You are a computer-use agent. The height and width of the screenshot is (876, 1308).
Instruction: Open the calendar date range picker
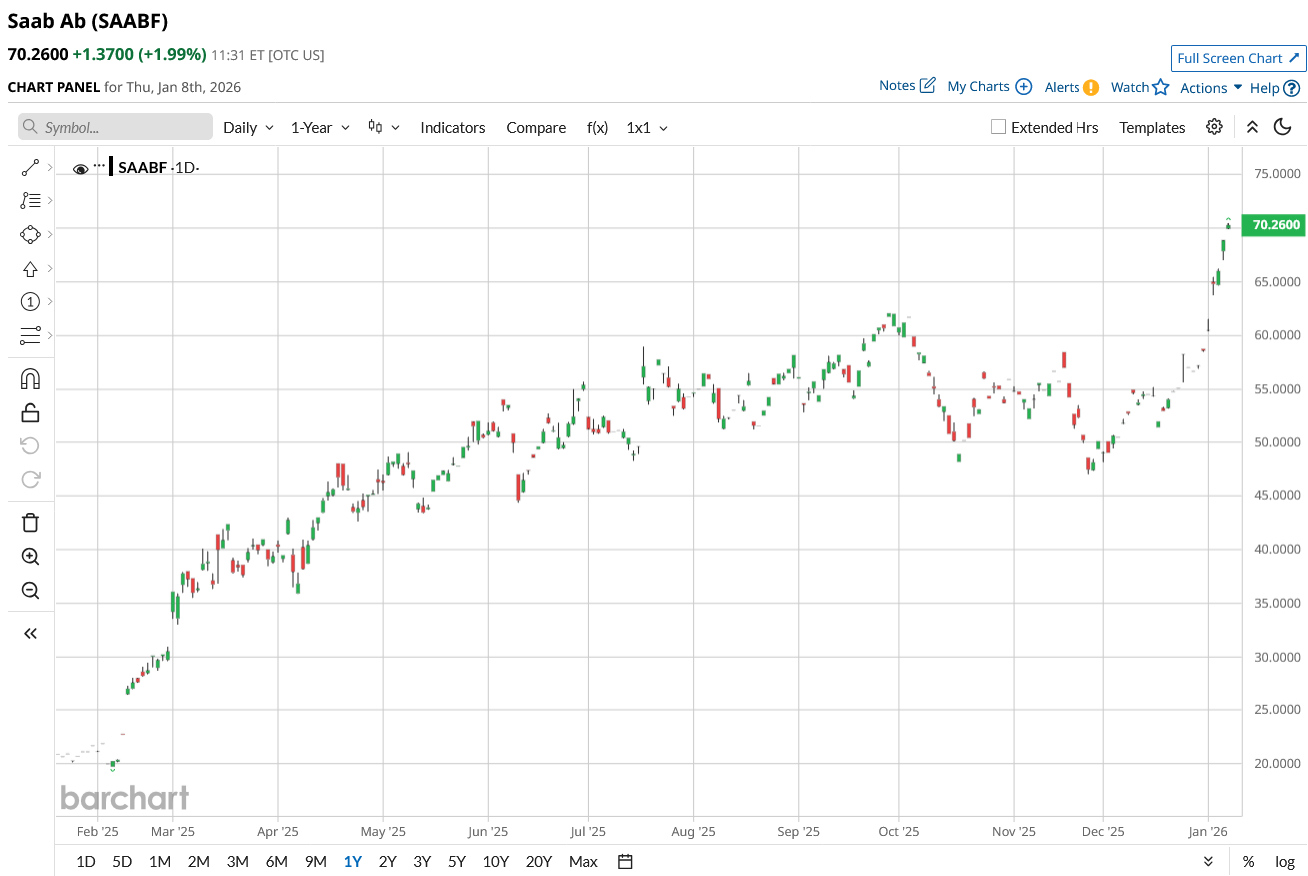[x=626, y=861]
